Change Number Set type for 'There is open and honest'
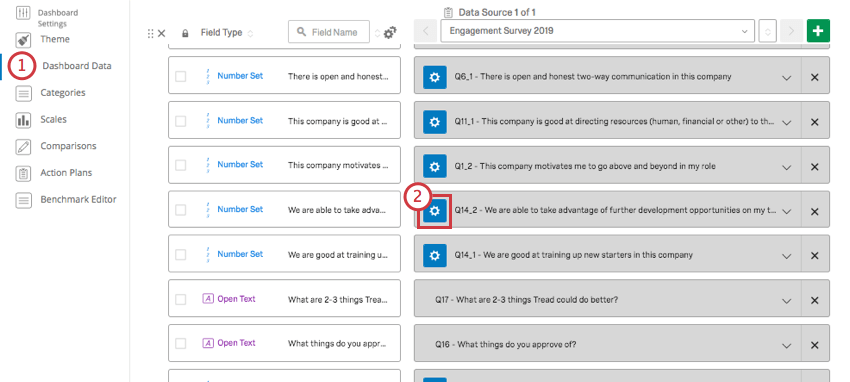This screenshot has height=382, width=850. (234, 76)
